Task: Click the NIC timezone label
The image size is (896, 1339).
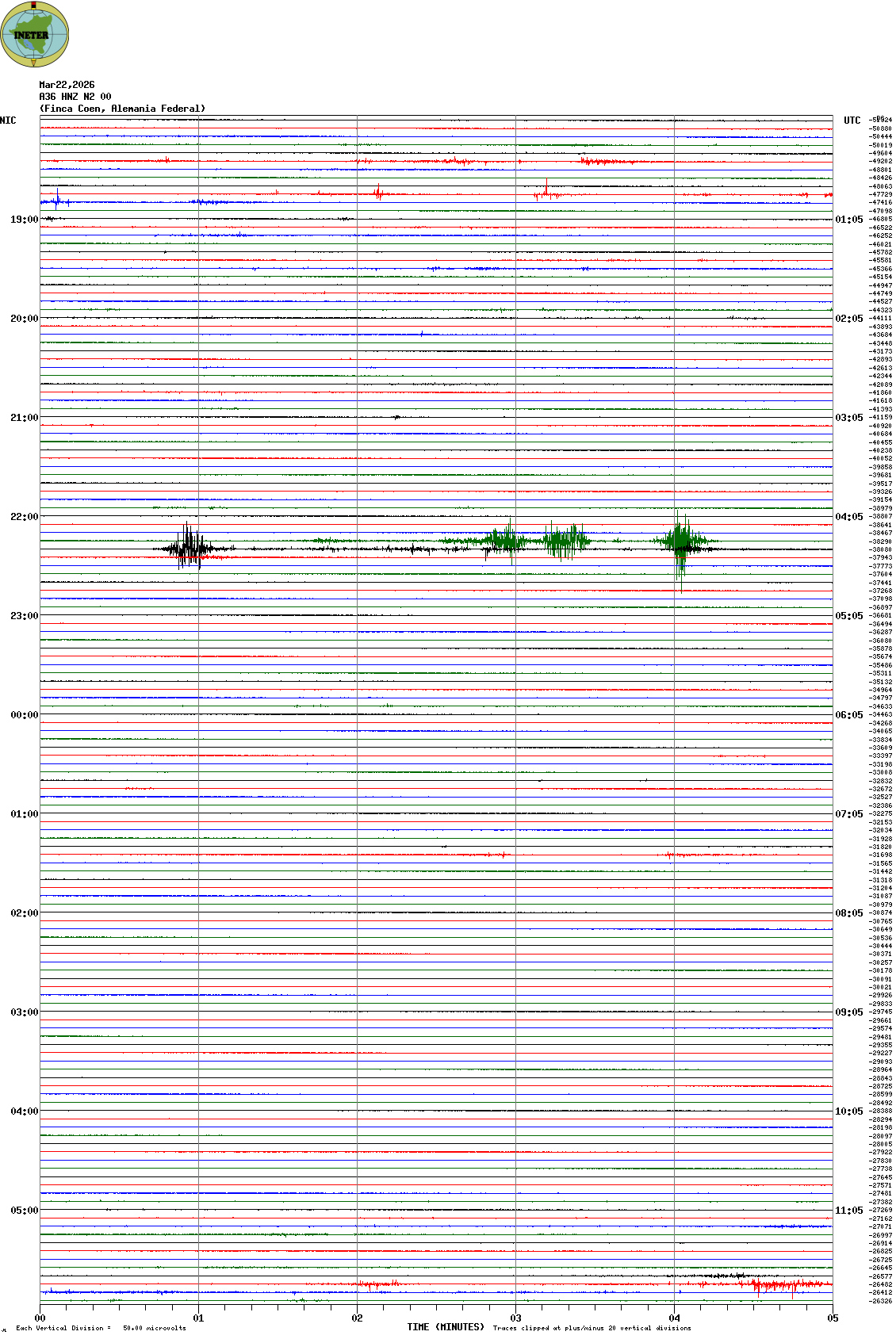Action: tap(8, 121)
